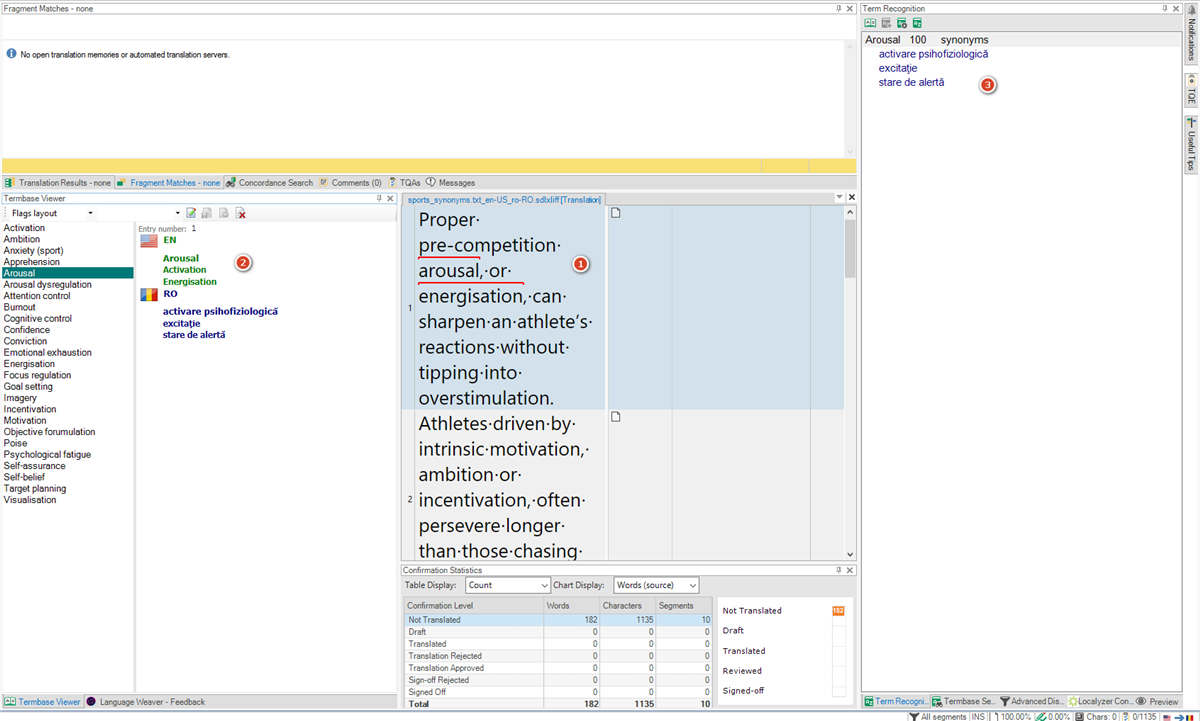1200x721 pixels.
Task: Click the editor vertical scrollbar down arrow
Action: (x=850, y=554)
